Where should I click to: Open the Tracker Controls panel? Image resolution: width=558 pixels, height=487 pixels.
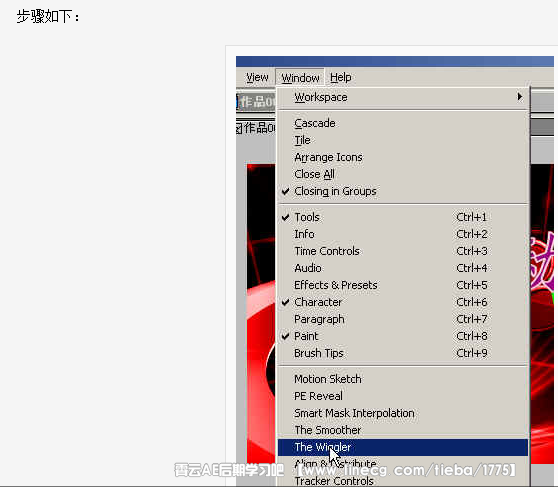pyautogui.click(x=403, y=481)
